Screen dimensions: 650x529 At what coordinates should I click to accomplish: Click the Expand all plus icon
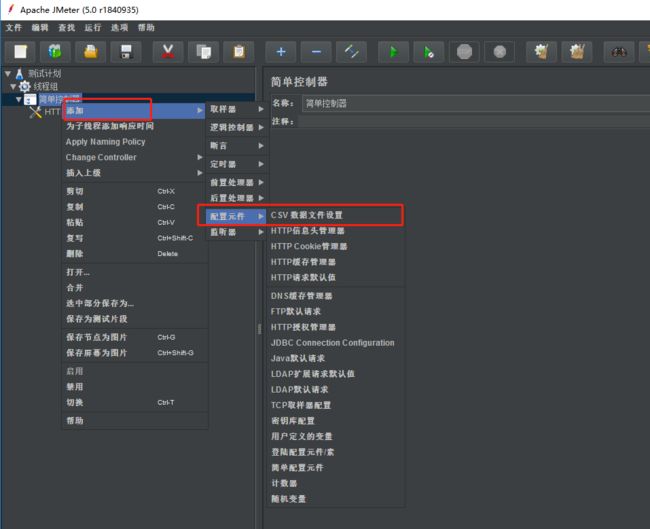pos(281,52)
